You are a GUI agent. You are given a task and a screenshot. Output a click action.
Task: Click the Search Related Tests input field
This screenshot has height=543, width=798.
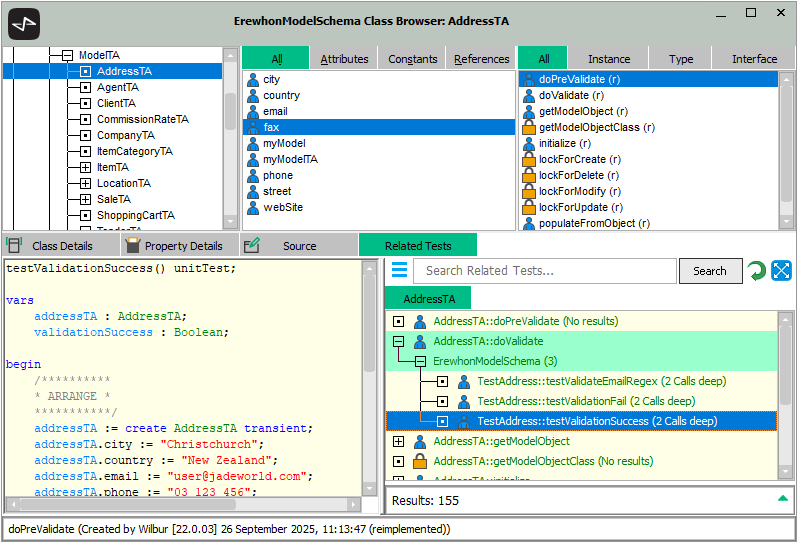[544, 271]
